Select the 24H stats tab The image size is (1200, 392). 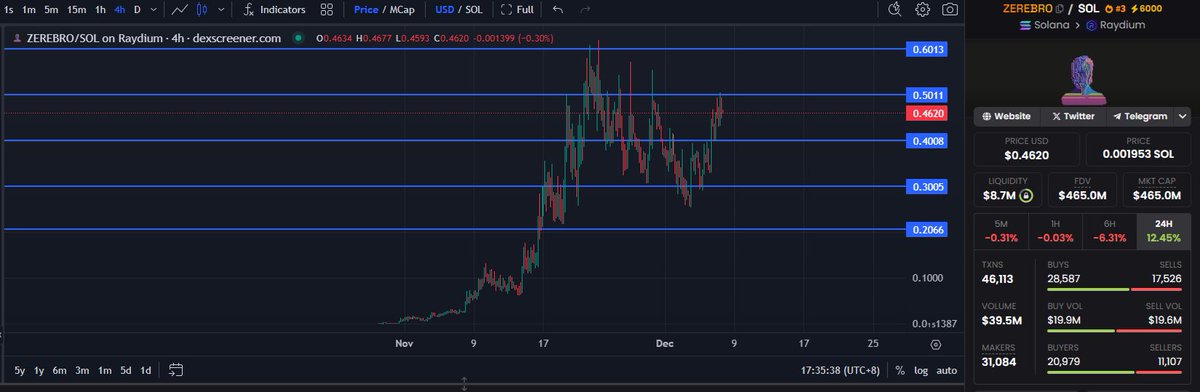pyautogui.click(x=1165, y=230)
